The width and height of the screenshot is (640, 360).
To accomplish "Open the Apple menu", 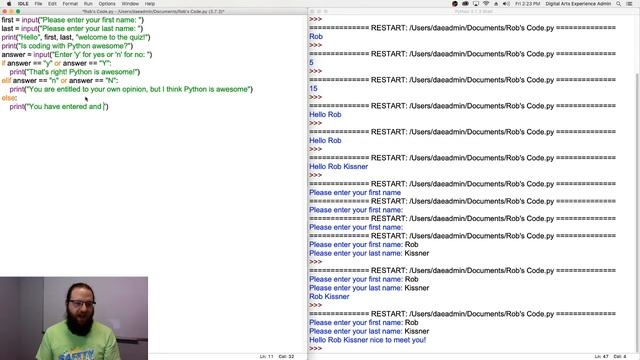I will tap(9, 4).
